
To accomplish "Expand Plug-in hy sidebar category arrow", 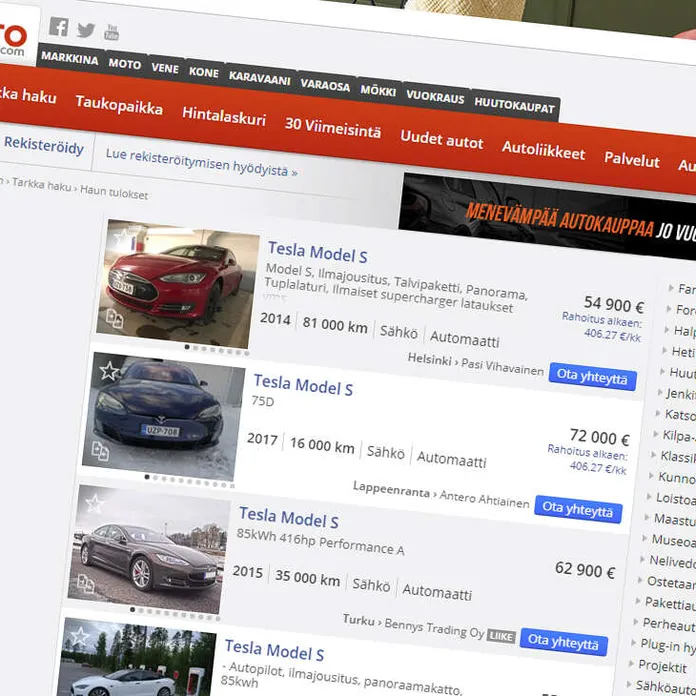I will 633,643.
